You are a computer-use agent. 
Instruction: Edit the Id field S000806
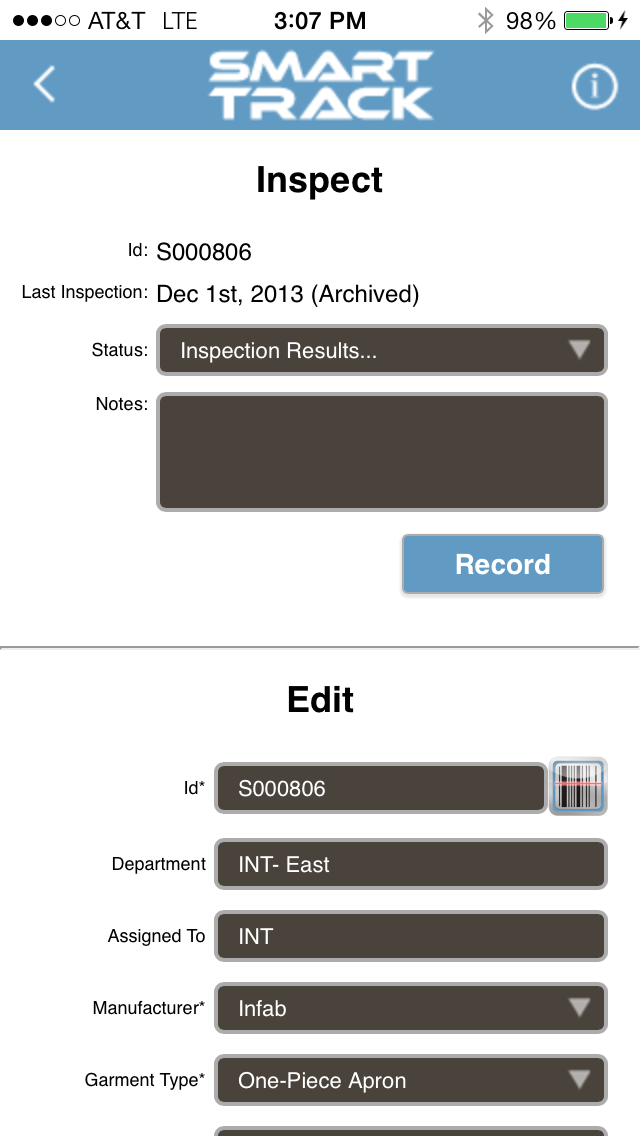[x=381, y=788]
